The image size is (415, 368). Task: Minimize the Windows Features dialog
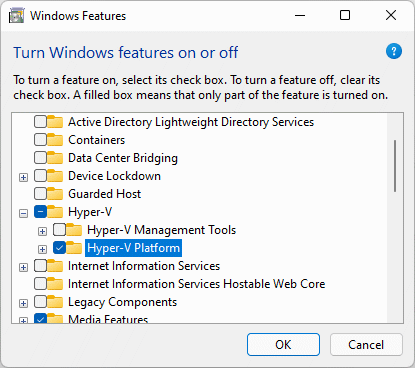300,15
